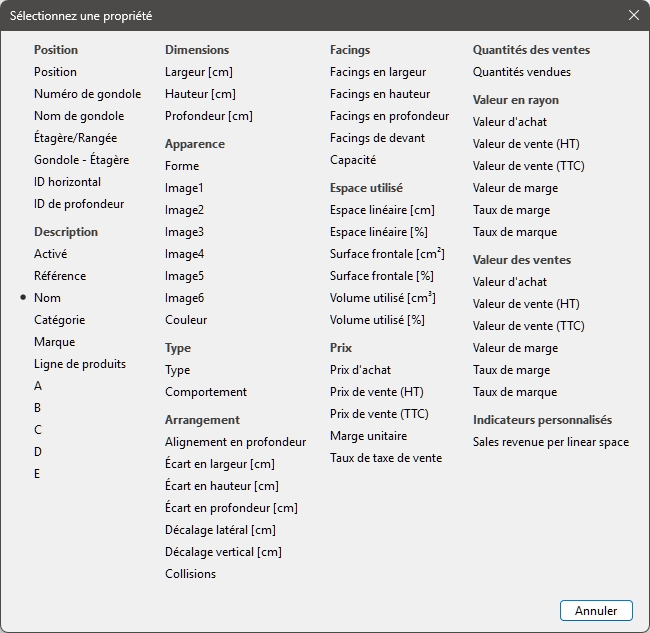Image resolution: width=650 pixels, height=633 pixels.
Task: Pick Décalage vertical [cm]
Action: tap(223, 552)
